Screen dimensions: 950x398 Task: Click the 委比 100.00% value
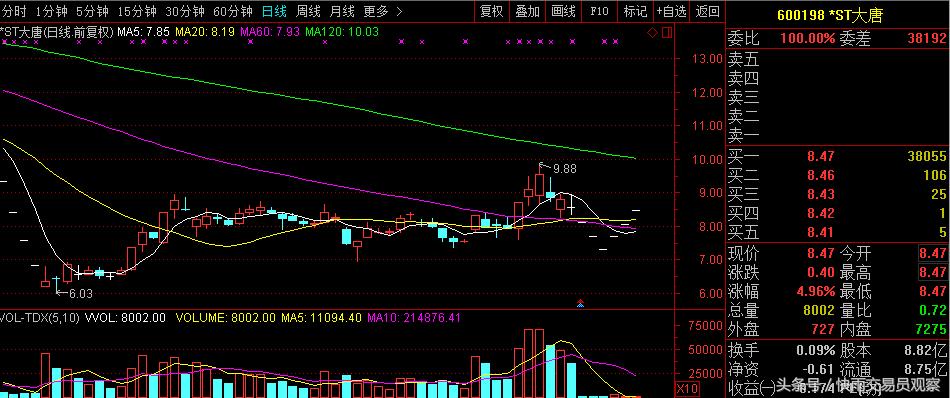(808, 39)
